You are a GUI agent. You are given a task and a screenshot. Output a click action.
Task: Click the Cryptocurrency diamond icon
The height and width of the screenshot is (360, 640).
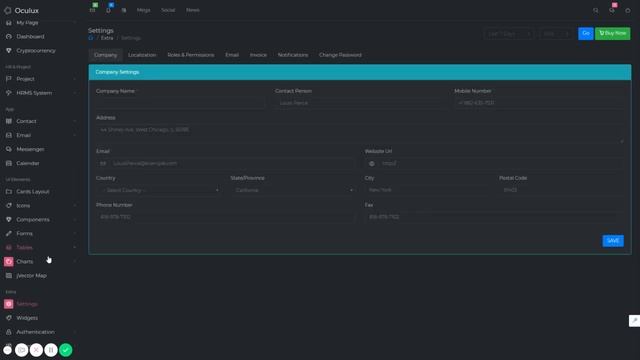click(x=9, y=51)
